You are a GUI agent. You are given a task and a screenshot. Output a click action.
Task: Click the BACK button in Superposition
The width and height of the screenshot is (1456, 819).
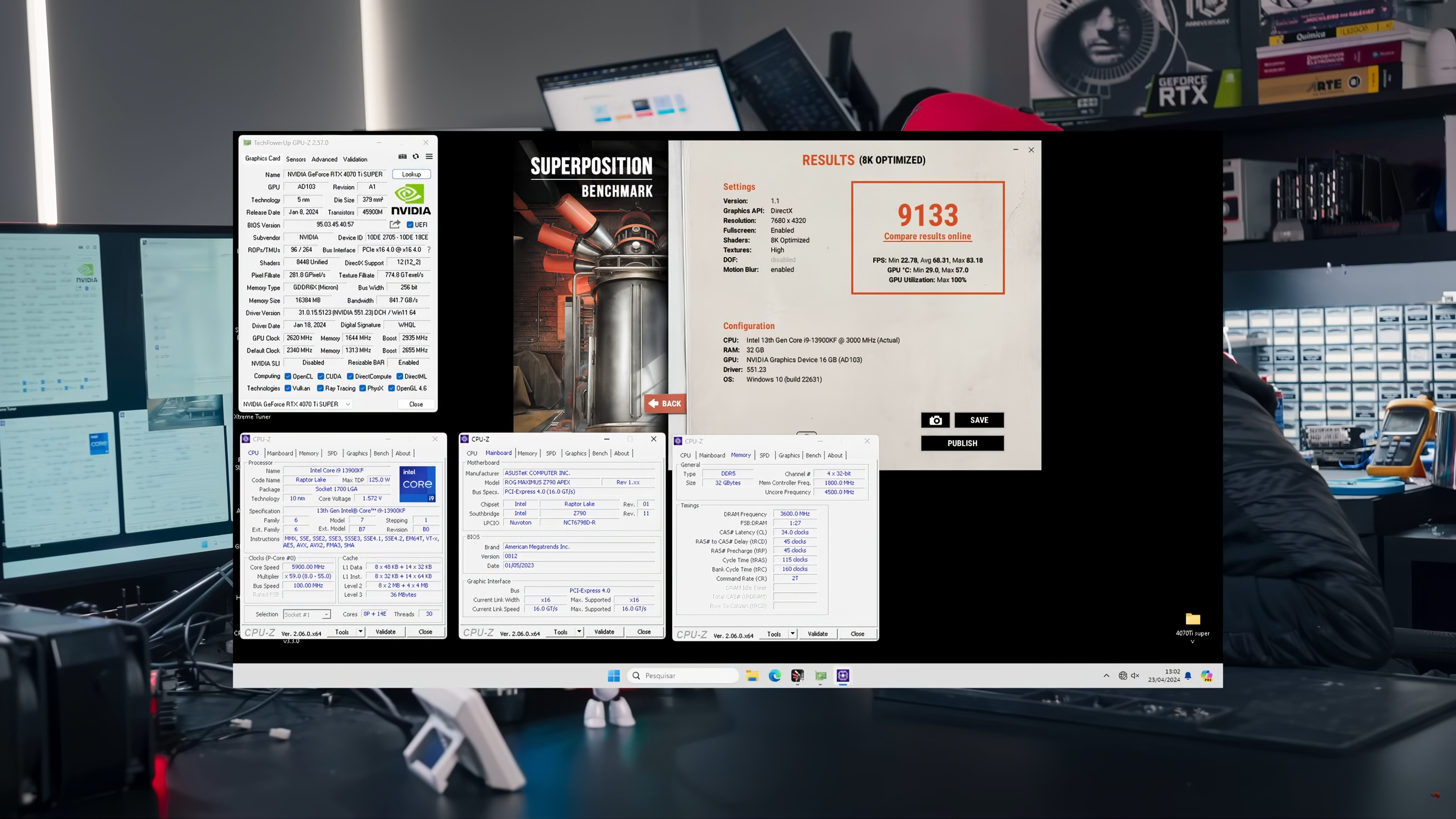click(665, 403)
